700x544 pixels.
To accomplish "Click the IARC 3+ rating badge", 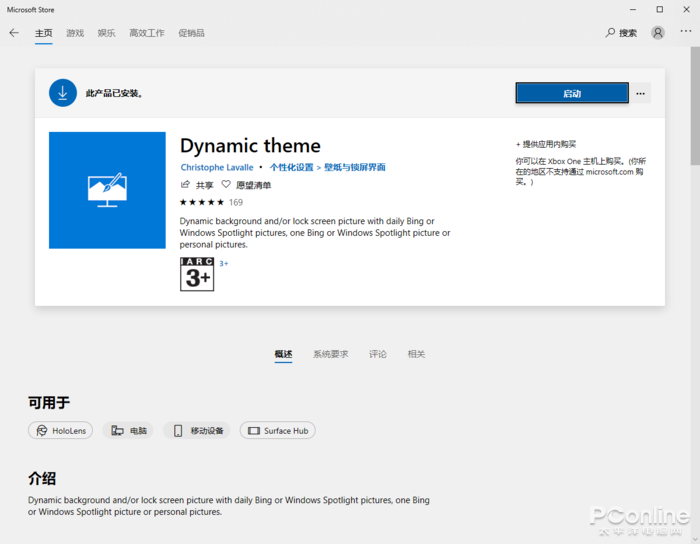I will pos(197,274).
